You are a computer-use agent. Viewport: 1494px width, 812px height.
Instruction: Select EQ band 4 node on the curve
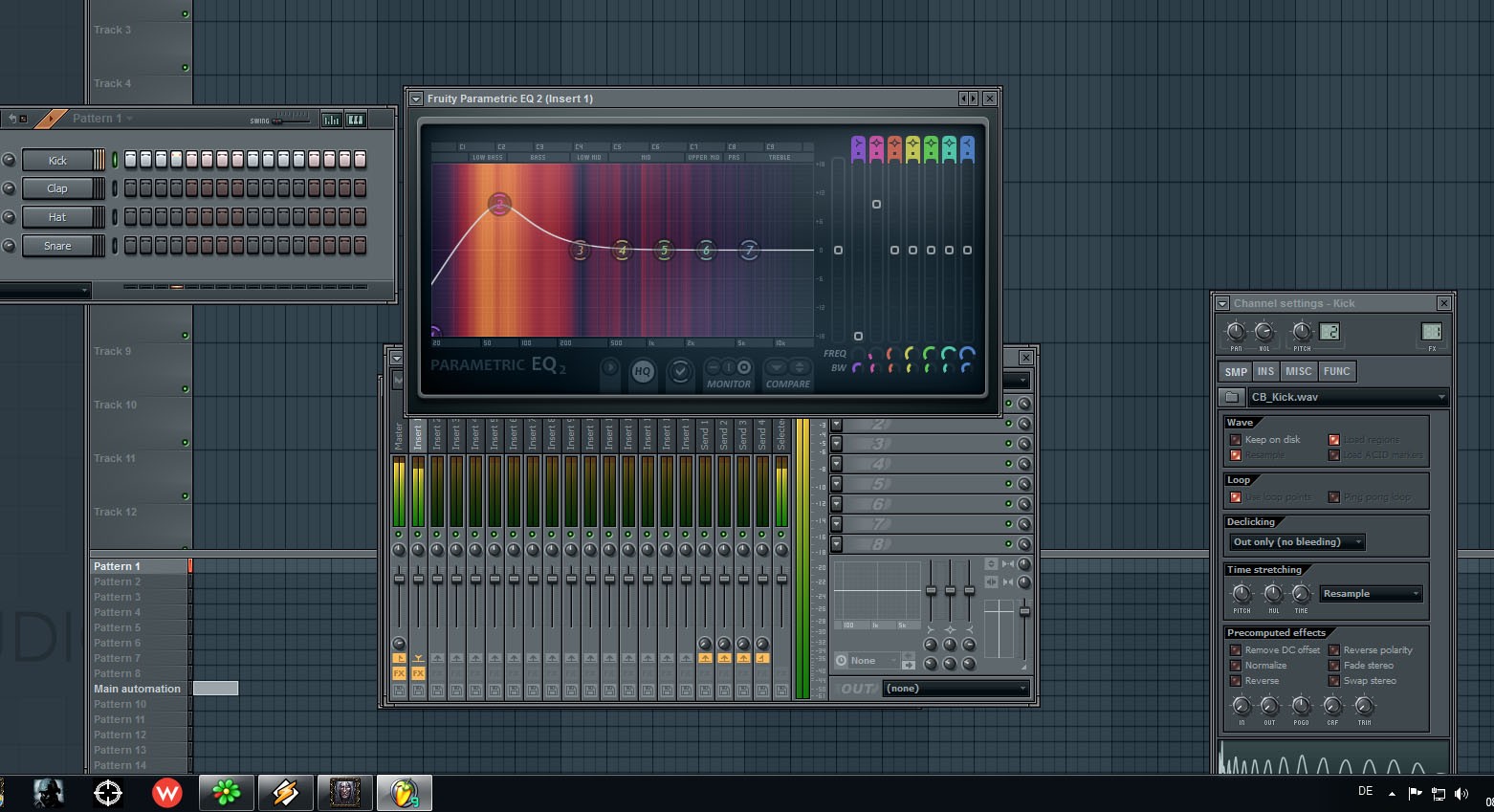click(622, 251)
